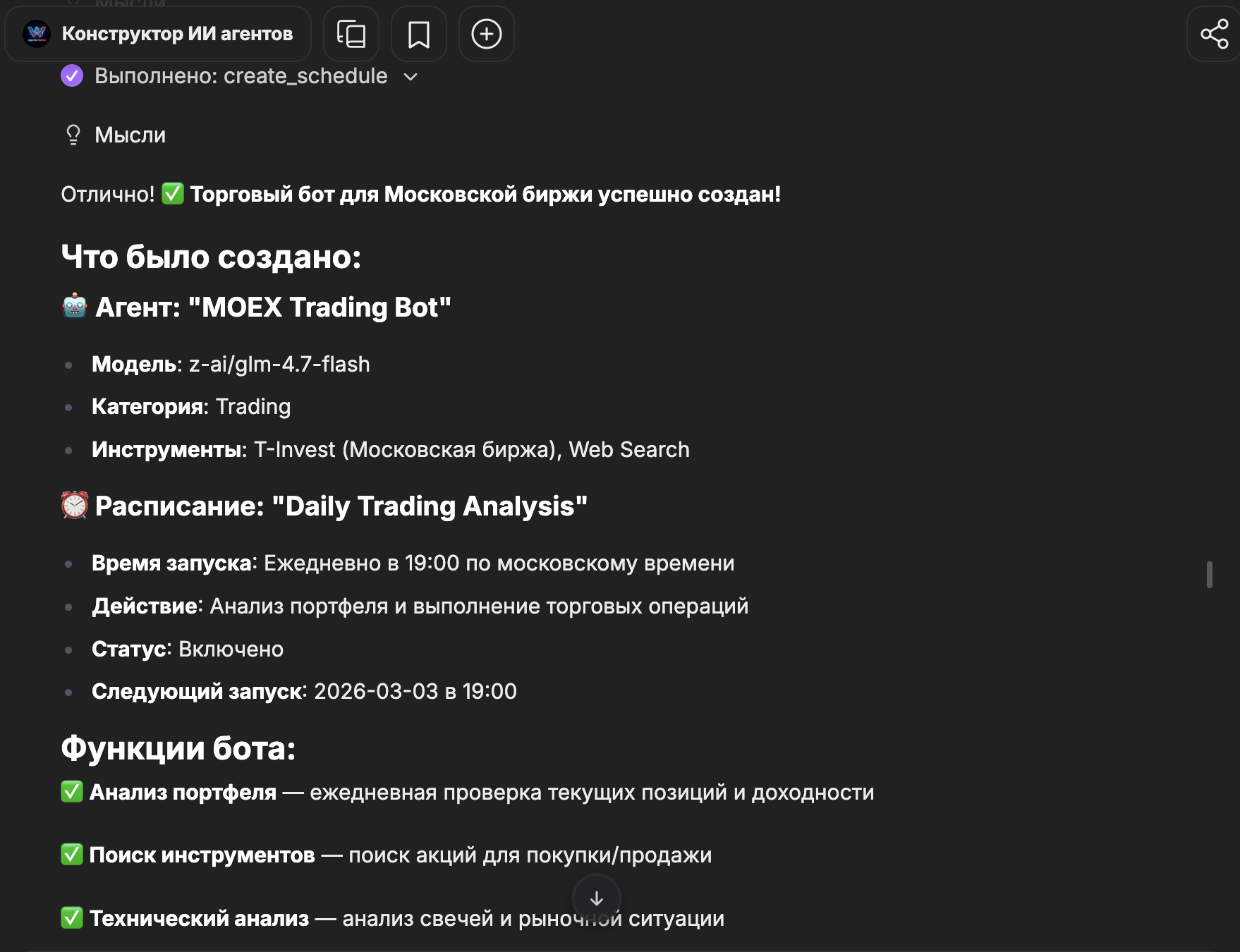Expand the Мысли reasoning section
Screen dimensions: 1240x952
130,135
